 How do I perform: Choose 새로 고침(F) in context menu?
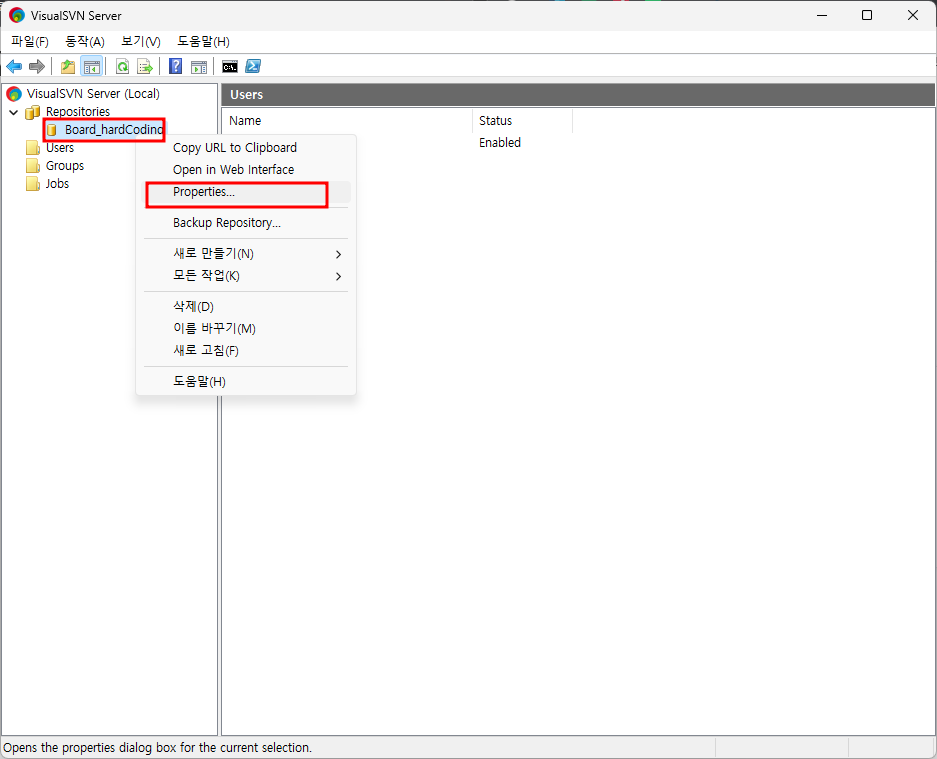[246, 351]
